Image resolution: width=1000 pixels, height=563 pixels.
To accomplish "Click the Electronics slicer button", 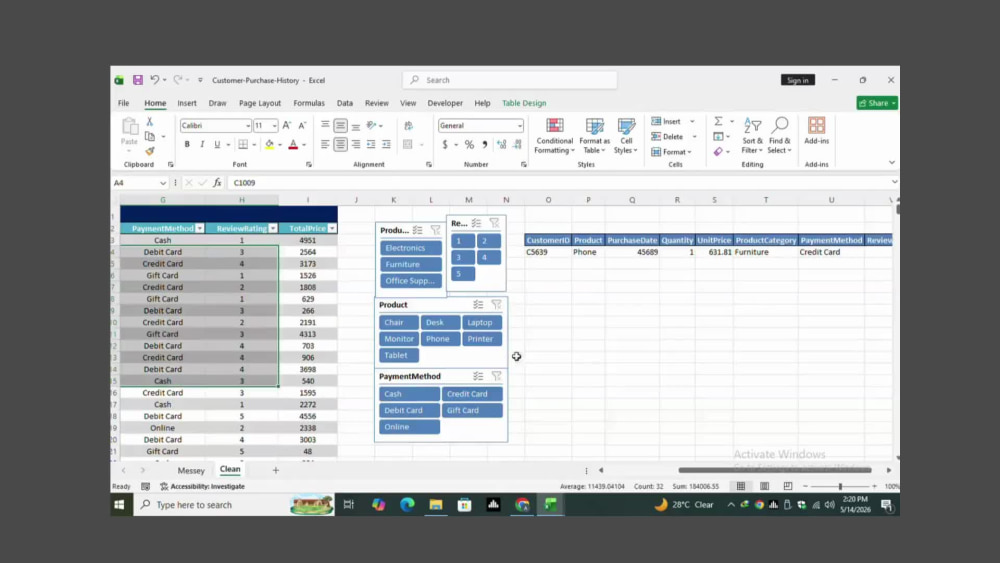I will coord(411,248).
